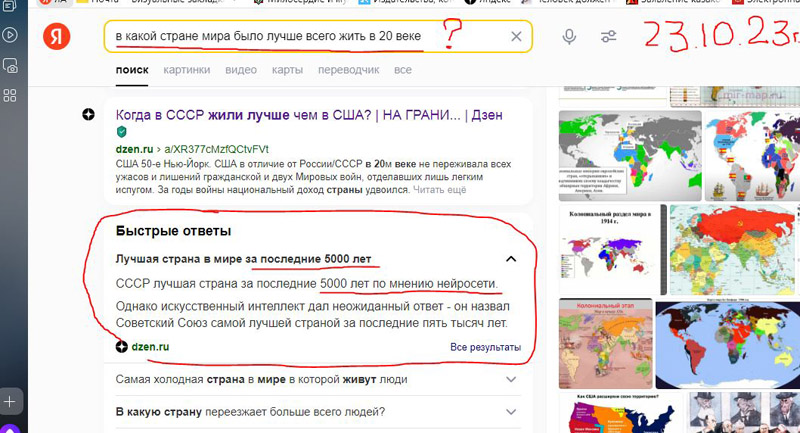
Task: Click 'Все результаты' link
Action: (485, 347)
